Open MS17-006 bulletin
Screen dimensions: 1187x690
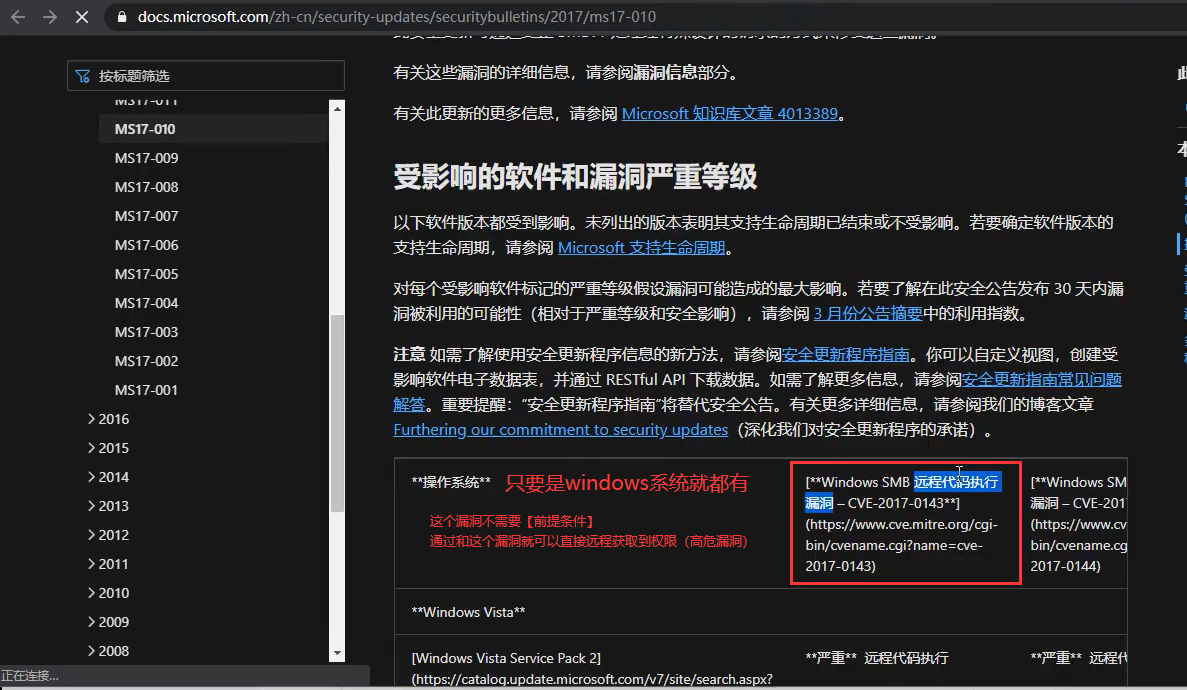click(x=146, y=245)
